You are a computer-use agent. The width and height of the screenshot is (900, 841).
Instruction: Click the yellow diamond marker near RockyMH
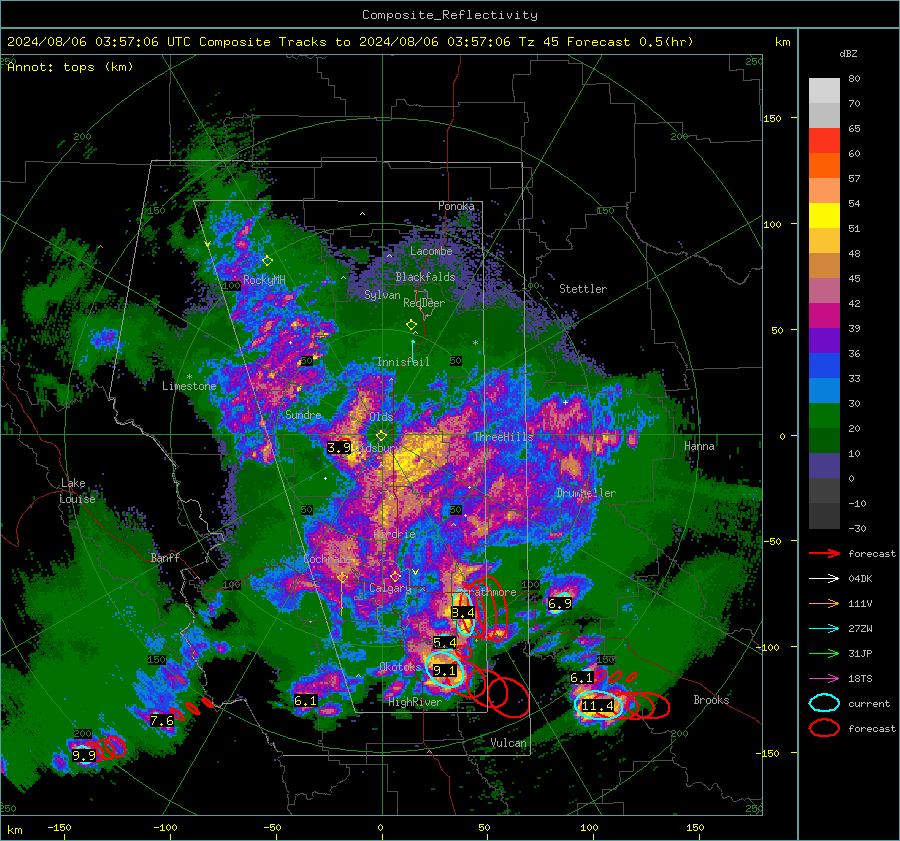[267, 261]
